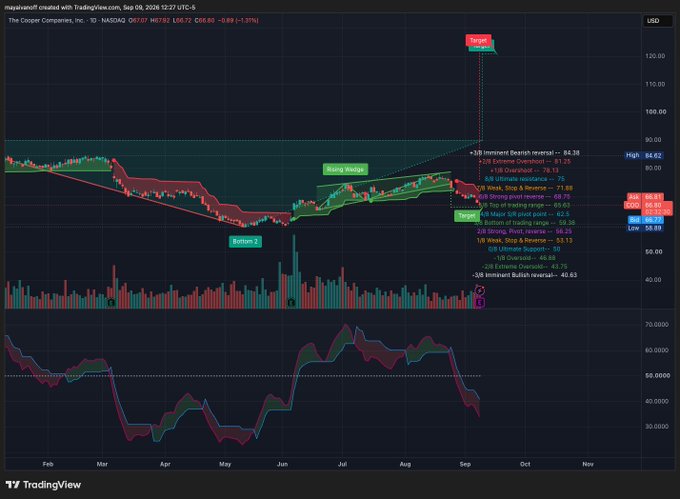
Task: Click the 8/8 Ultimate resistance 75 line
Action: (x=524, y=179)
